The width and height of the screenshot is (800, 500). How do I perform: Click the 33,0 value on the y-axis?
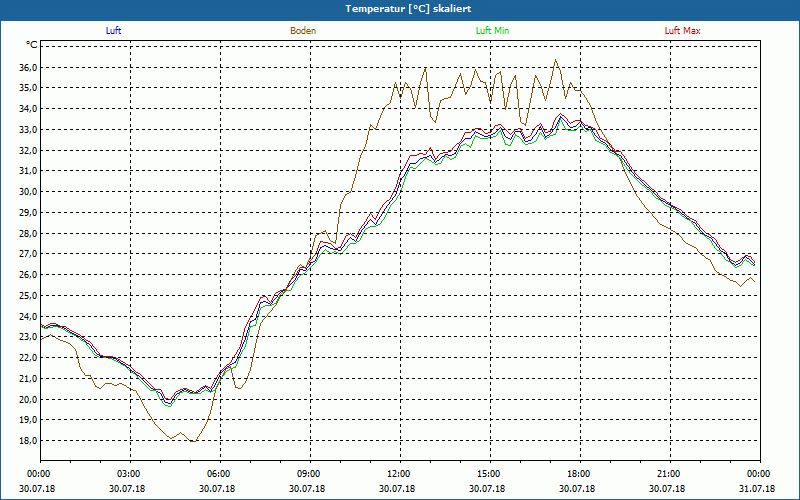(29, 130)
